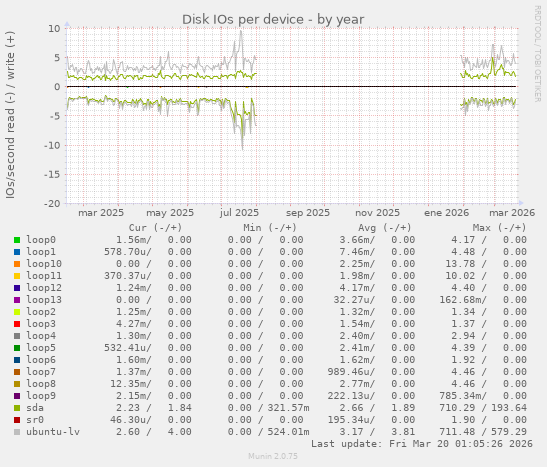
Task: Click the graph title 'Disk IOs per device - by year'
Action: click(273, 20)
